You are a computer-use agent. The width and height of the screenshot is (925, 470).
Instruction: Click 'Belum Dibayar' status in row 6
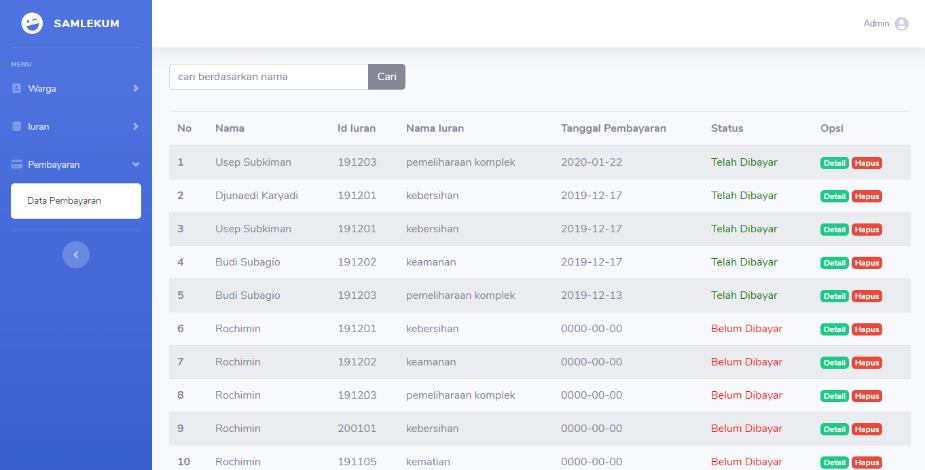point(746,328)
